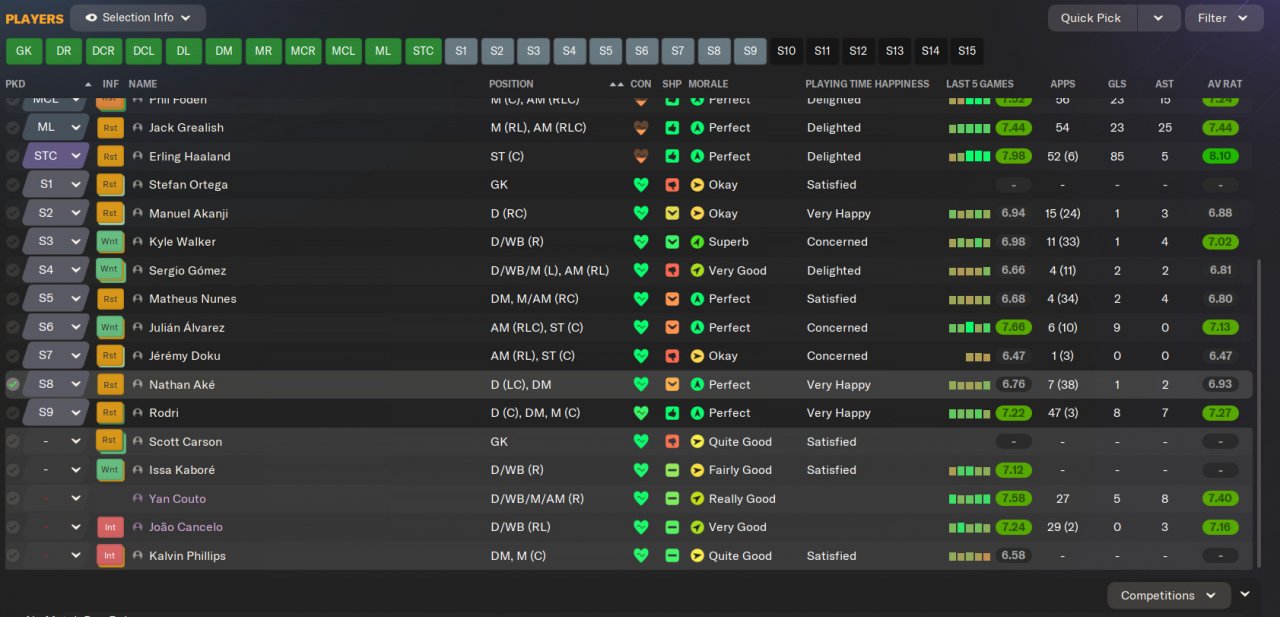This screenshot has height=617, width=1280.
Task: Open the Competitions dropdown
Action: pyautogui.click(x=1168, y=595)
